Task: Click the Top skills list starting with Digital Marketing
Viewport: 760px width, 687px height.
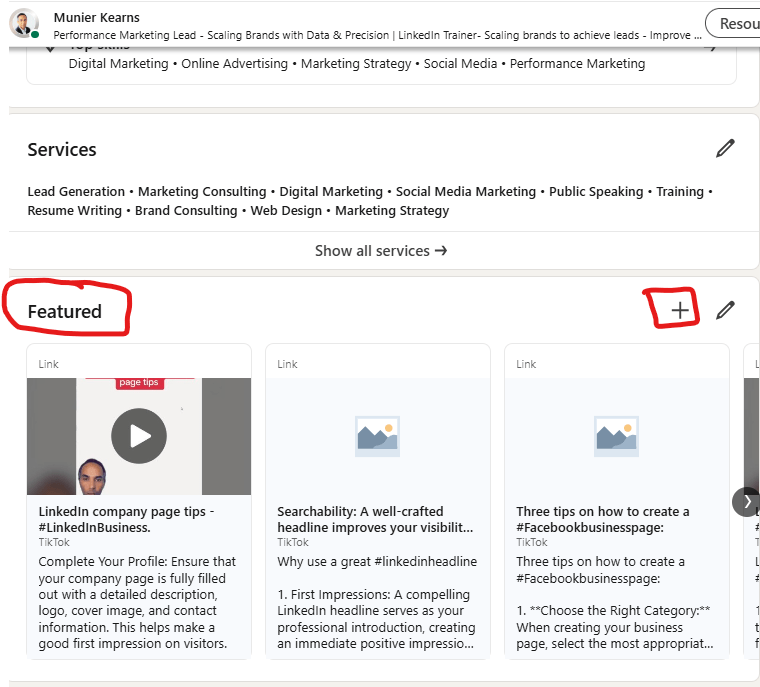Action: coord(357,63)
